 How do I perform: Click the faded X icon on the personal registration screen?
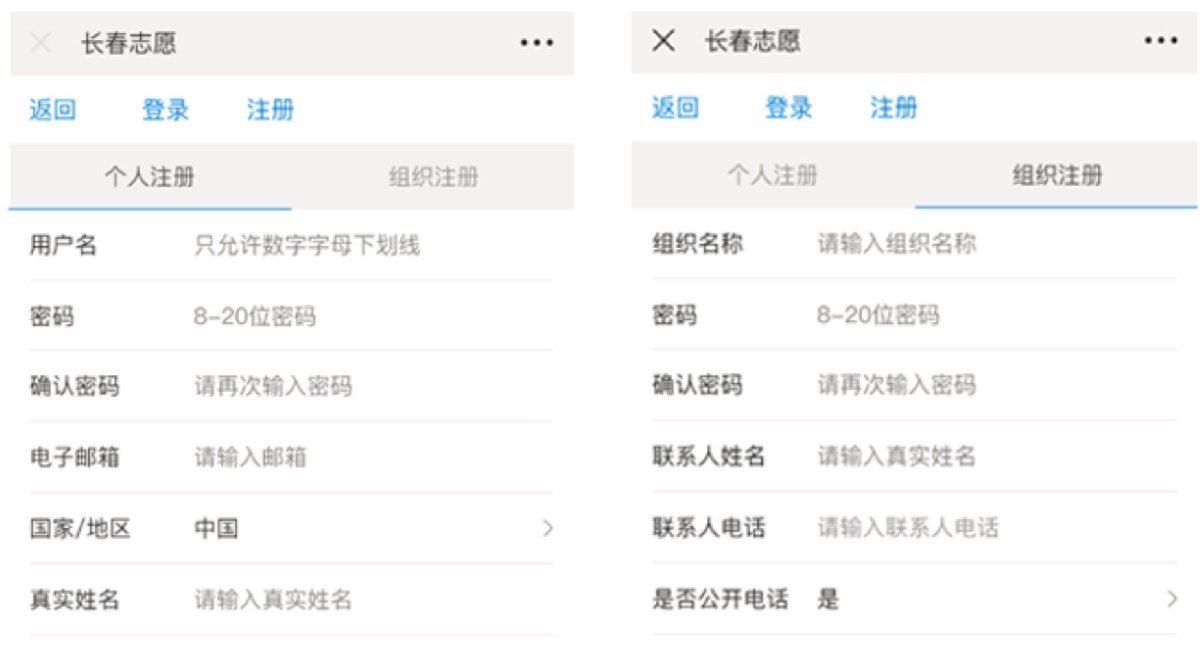coord(41,43)
